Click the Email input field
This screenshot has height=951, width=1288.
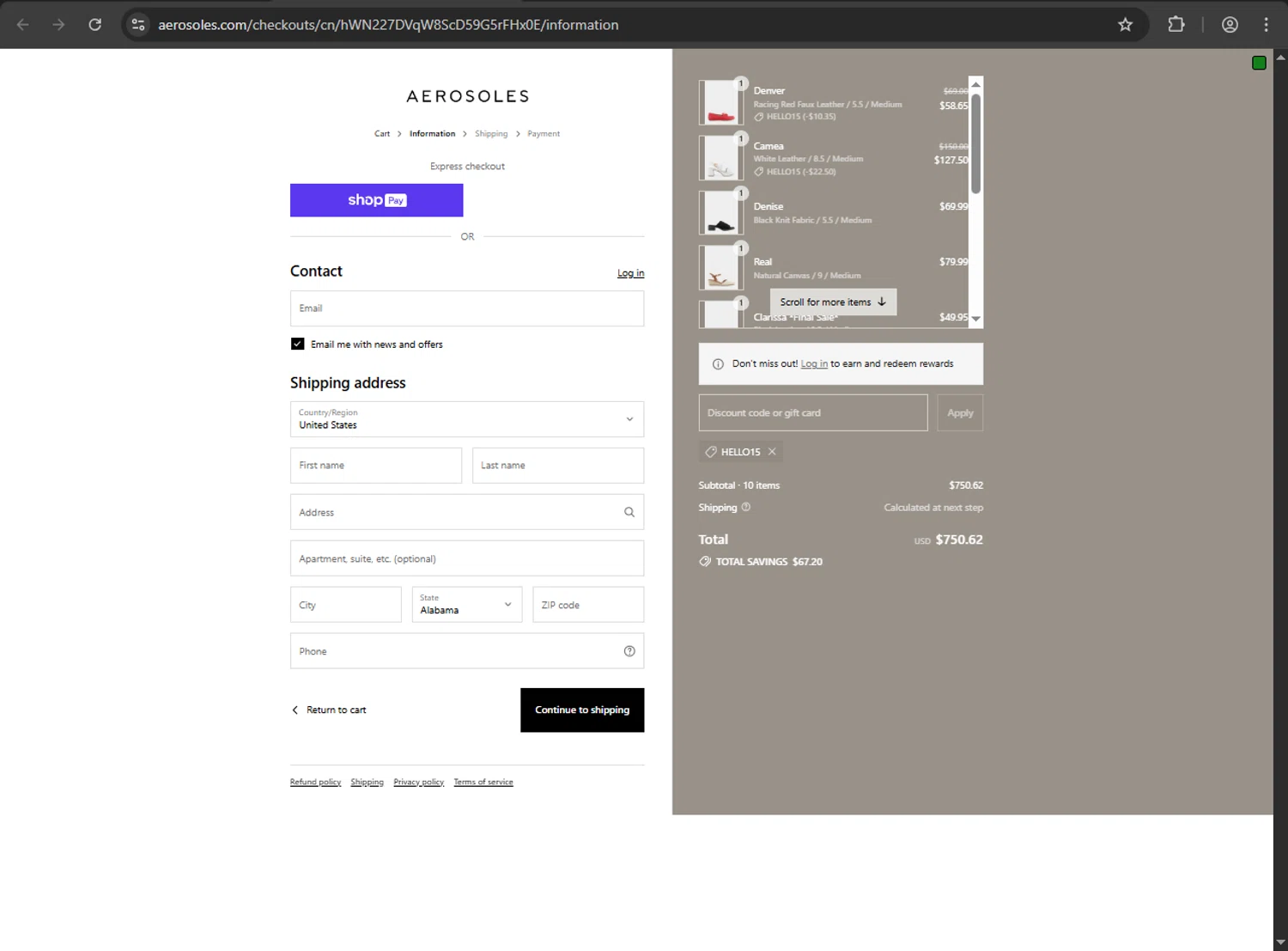pos(467,308)
